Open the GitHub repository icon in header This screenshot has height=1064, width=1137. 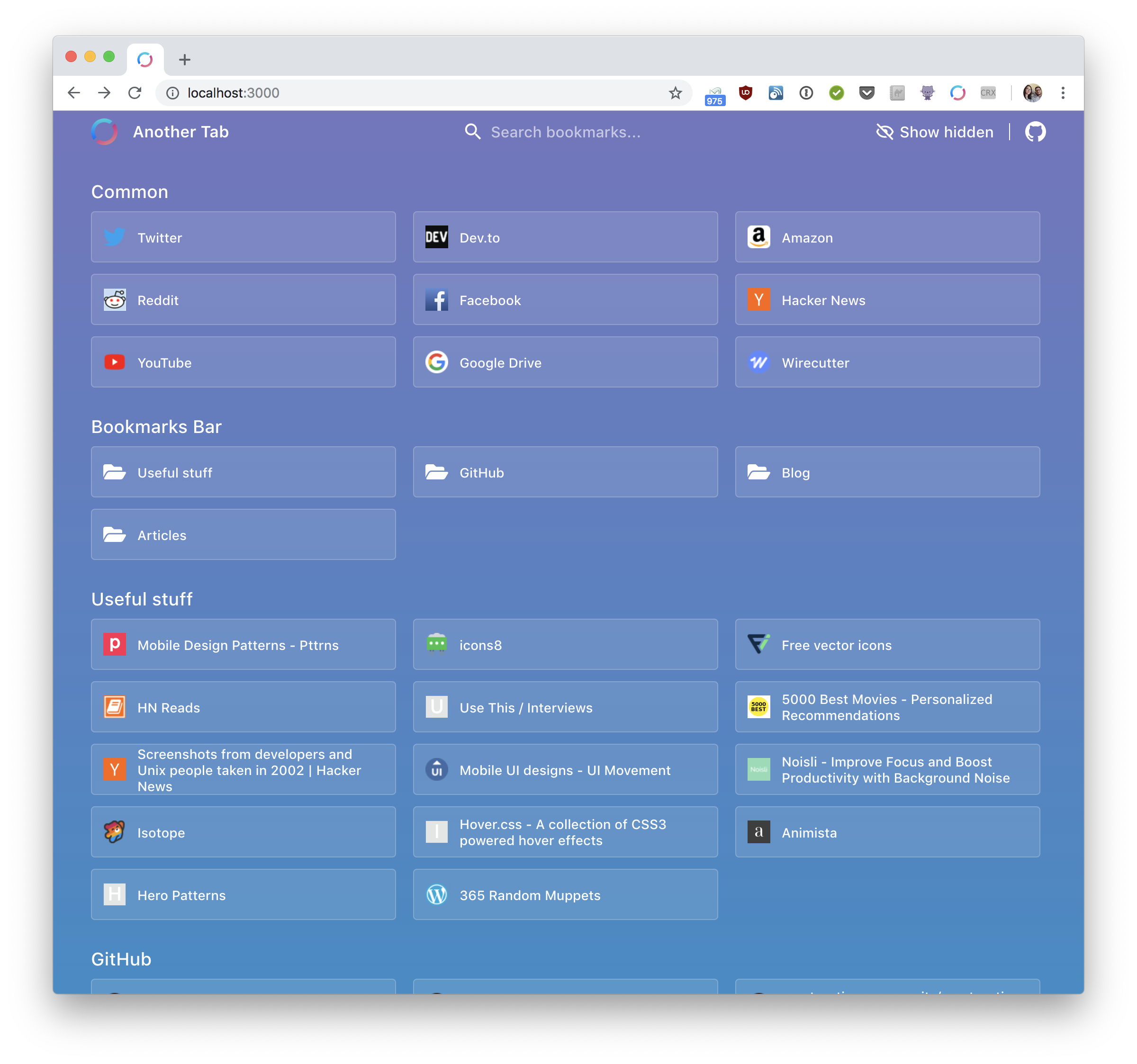point(1035,132)
